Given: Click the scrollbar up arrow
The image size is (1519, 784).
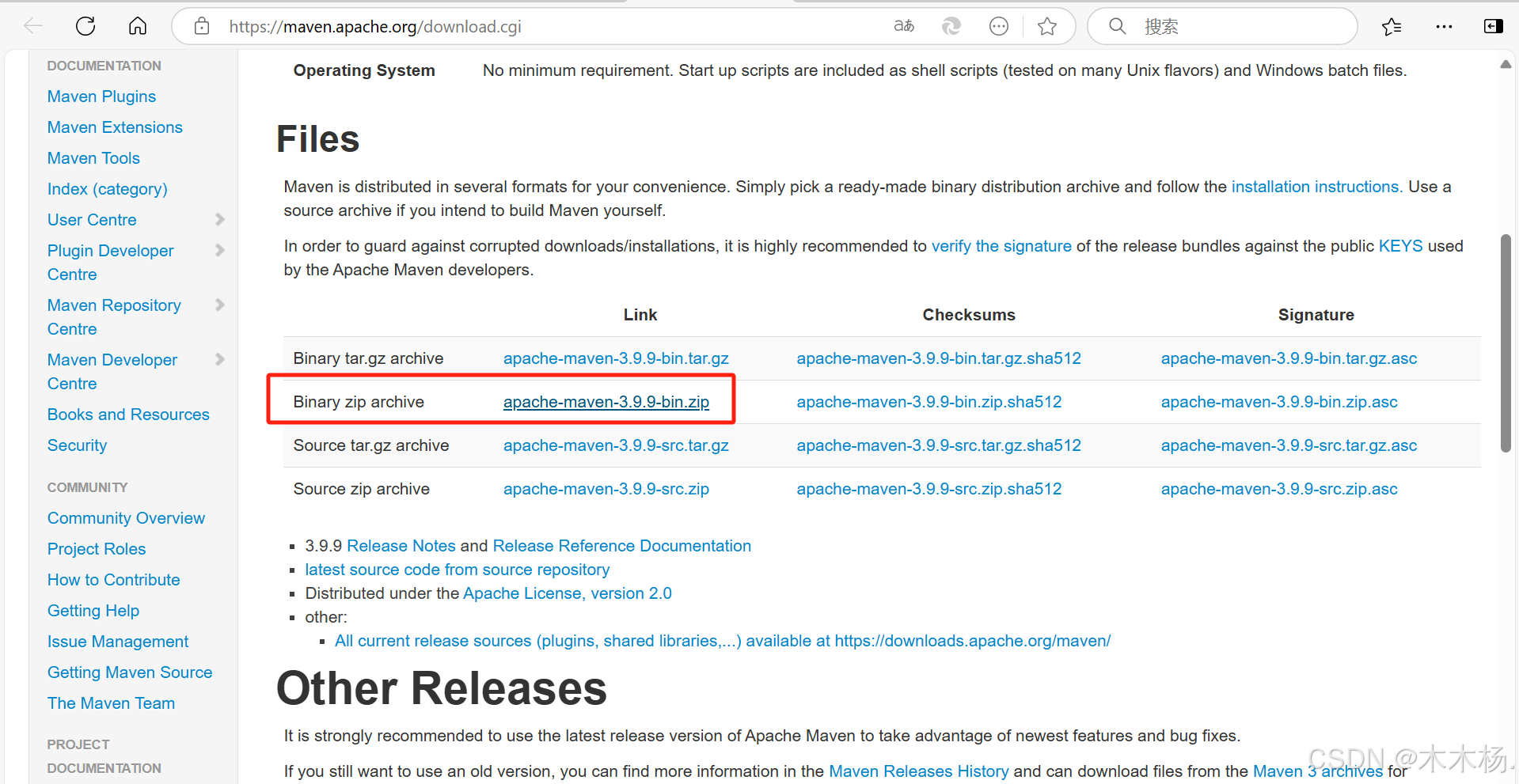Looking at the screenshot, I should click(1506, 65).
